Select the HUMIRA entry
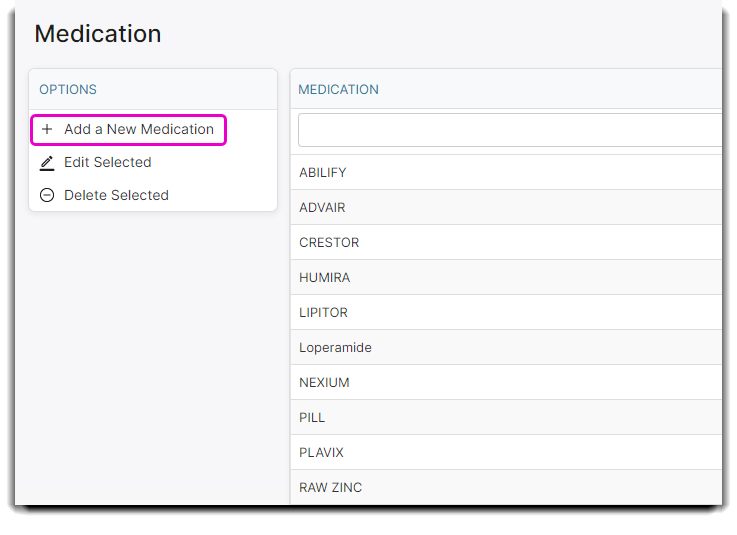This screenshot has height=535, width=737. point(325,278)
